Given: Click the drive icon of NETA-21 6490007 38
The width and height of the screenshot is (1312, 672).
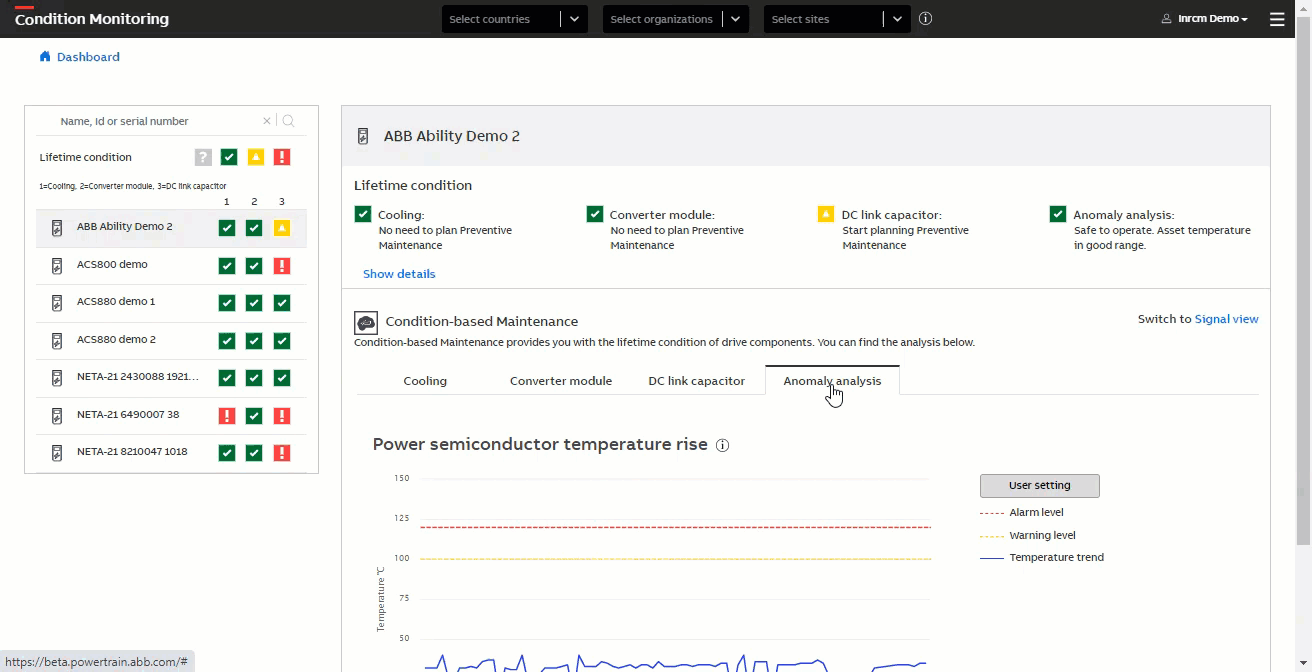Looking at the screenshot, I should click(x=57, y=415).
